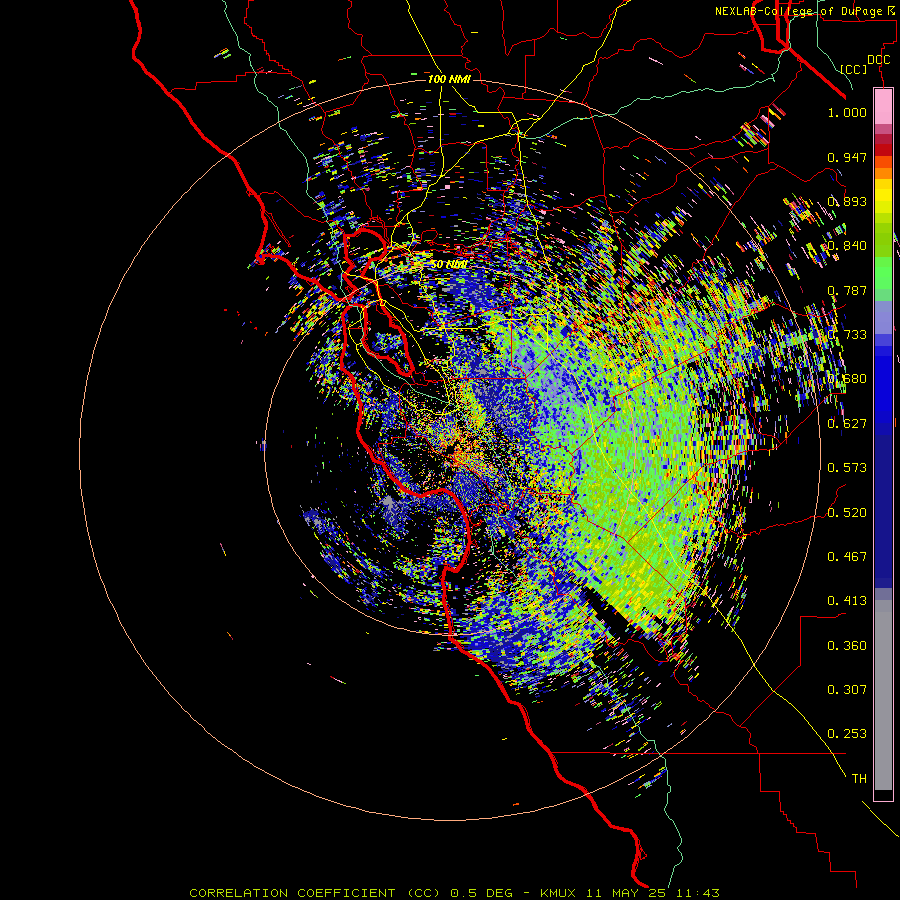Pick the light pink band in color scale
Viewport: 900px width, 900px height.
coord(883,107)
